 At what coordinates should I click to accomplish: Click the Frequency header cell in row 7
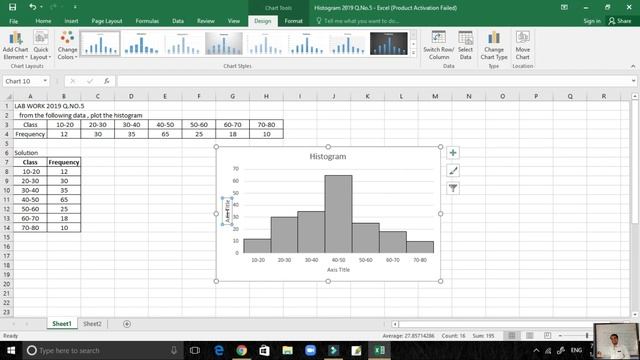tap(64, 162)
